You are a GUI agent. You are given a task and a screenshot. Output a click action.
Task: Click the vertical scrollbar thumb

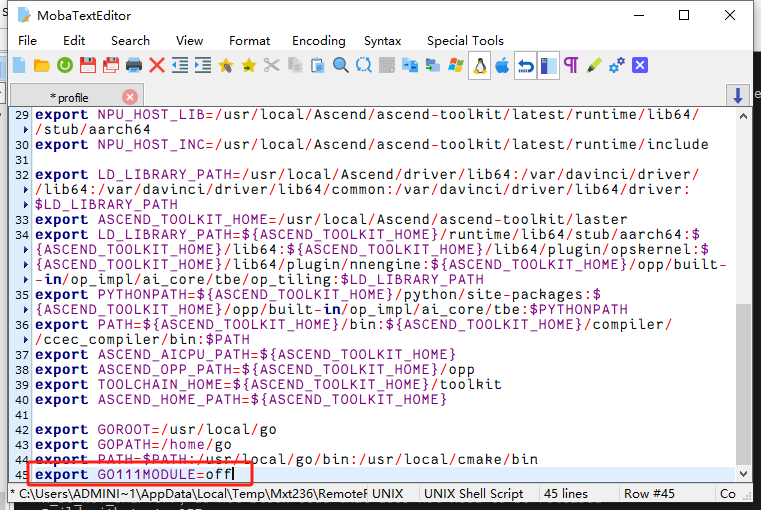743,384
